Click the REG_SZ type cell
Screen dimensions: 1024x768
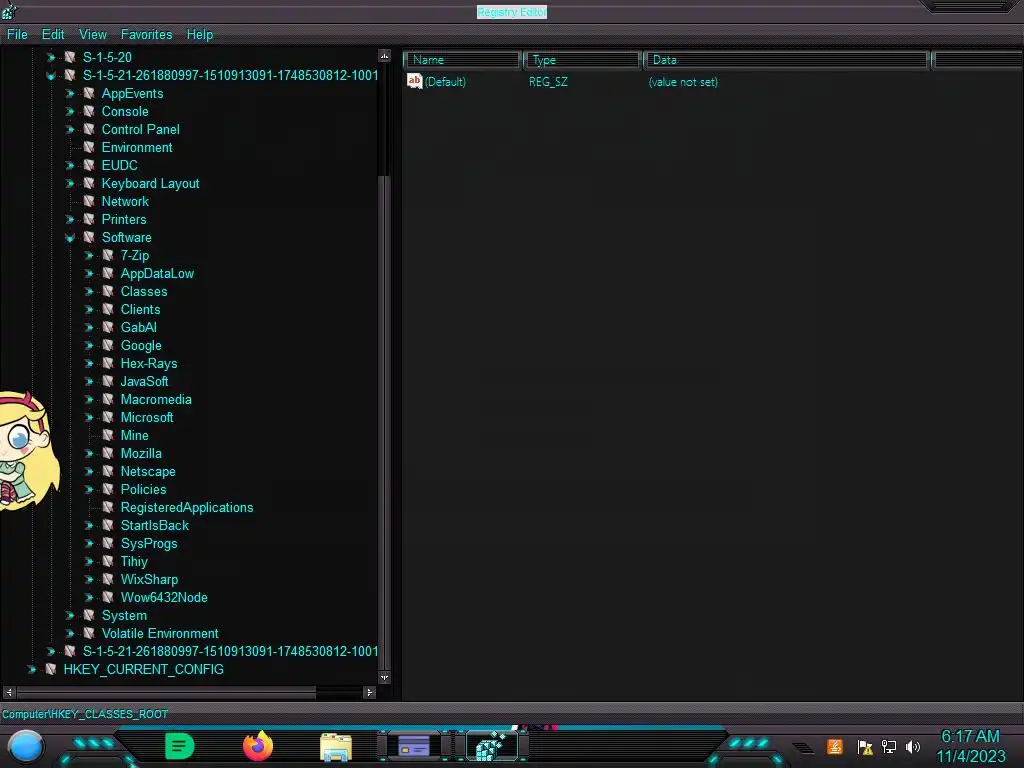548,82
